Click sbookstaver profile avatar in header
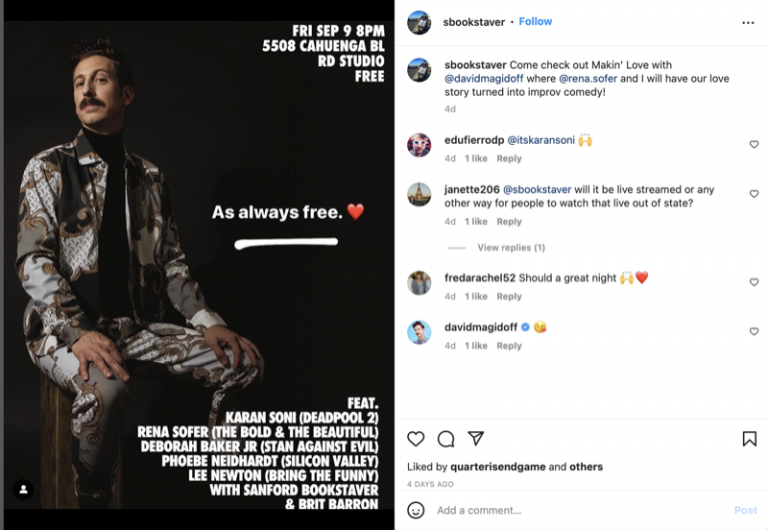This screenshot has width=768, height=530. click(x=420, y=22)
